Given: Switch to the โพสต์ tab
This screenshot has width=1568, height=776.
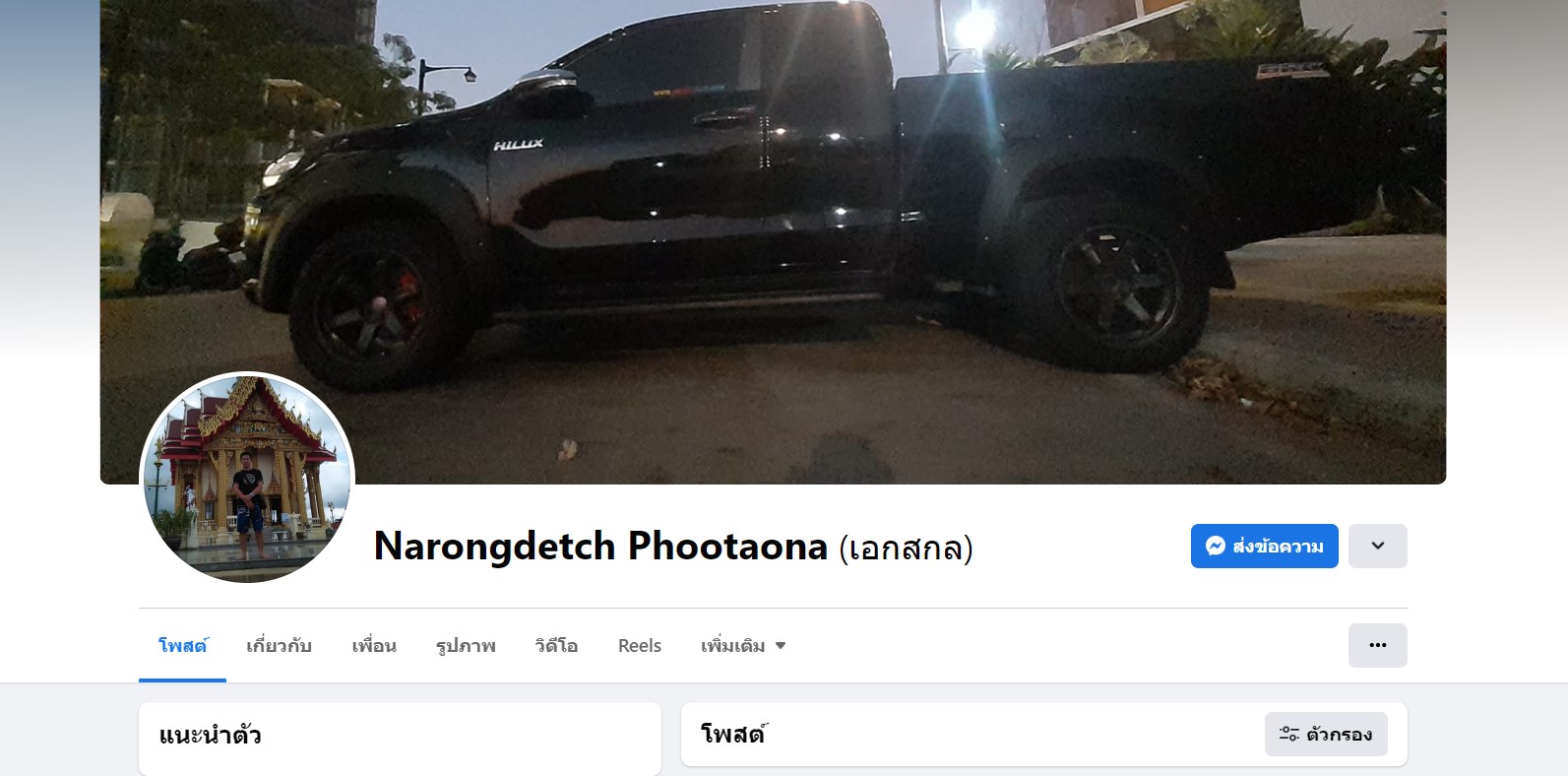Looking at the screenshot, I should click(x=182, y=646).
